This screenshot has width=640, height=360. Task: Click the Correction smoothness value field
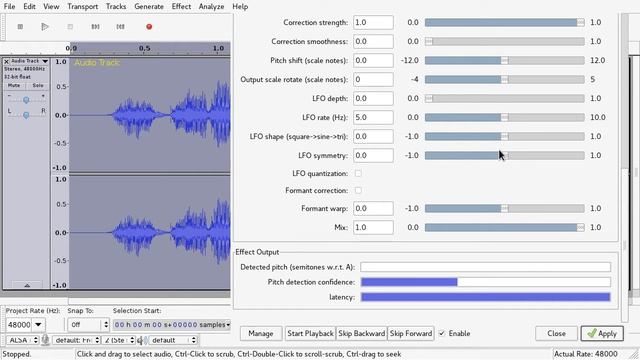pyautogui.click(x=373, y=41)
